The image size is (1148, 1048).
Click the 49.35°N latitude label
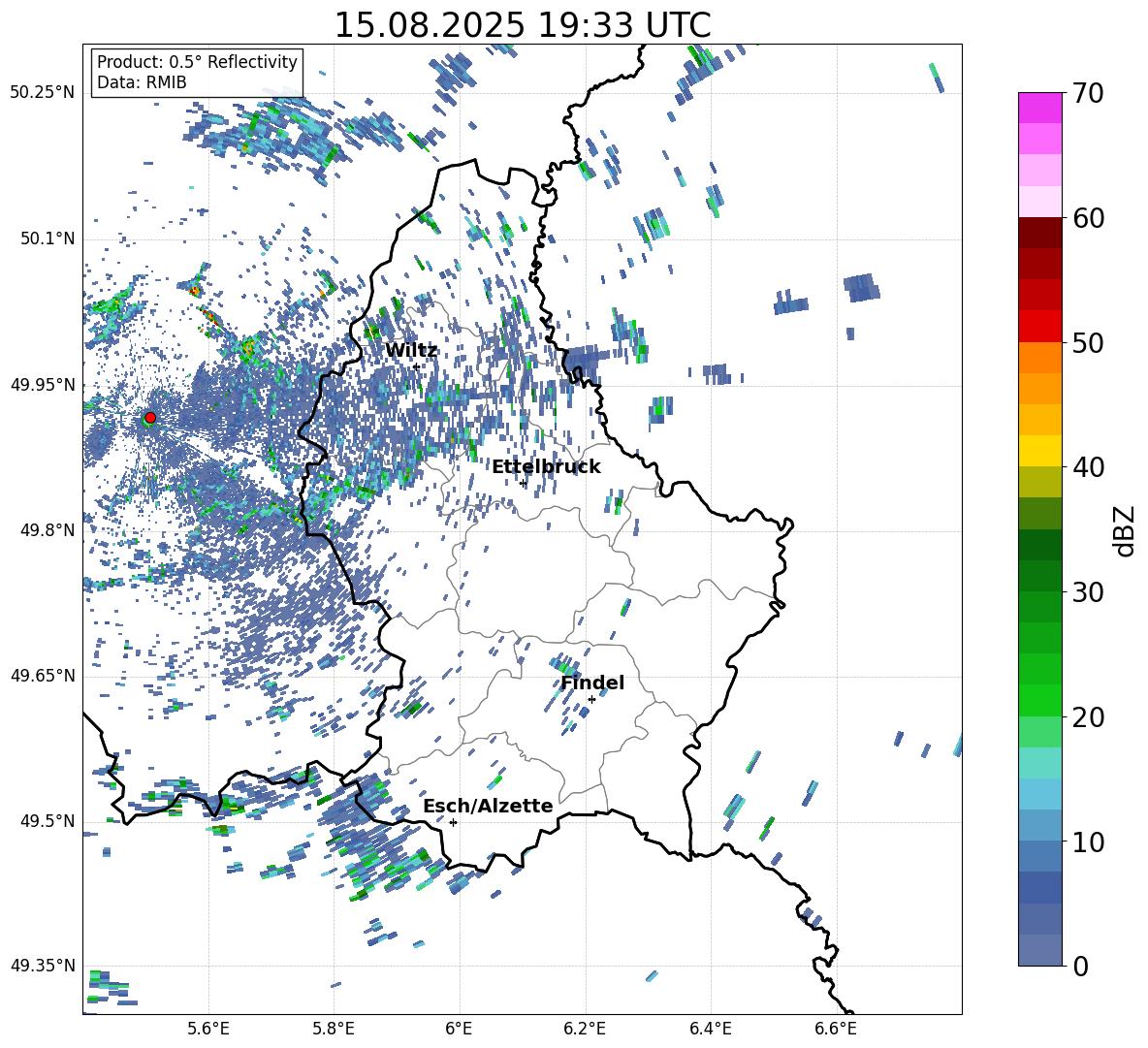pyautogui.click(x=43, y=966)
